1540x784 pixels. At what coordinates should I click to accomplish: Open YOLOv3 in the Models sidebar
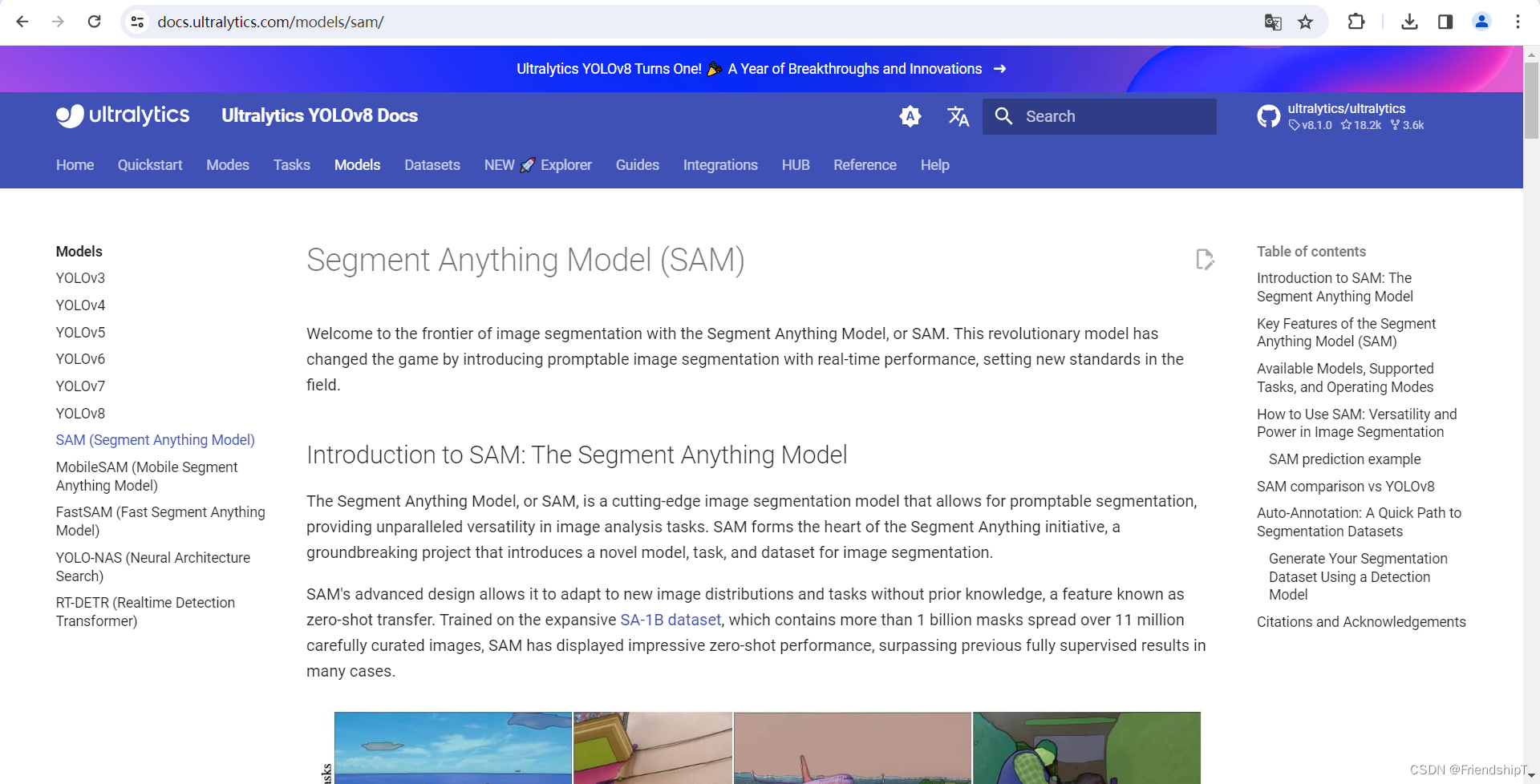(x=80, y=278)
